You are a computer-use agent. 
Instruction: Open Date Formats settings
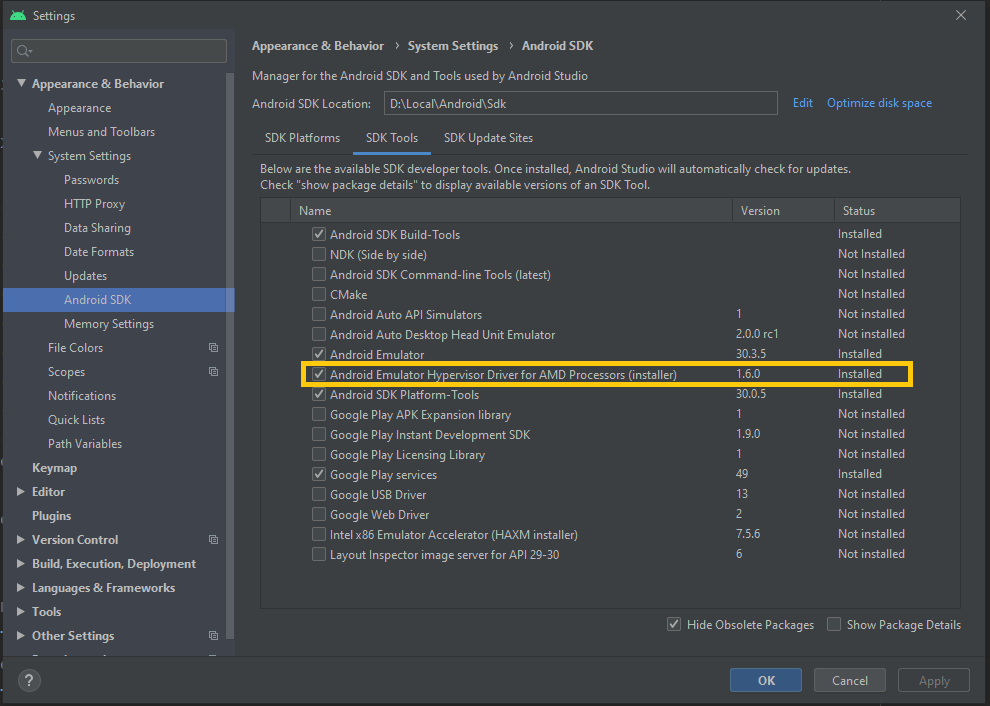[x=99, y=252]
